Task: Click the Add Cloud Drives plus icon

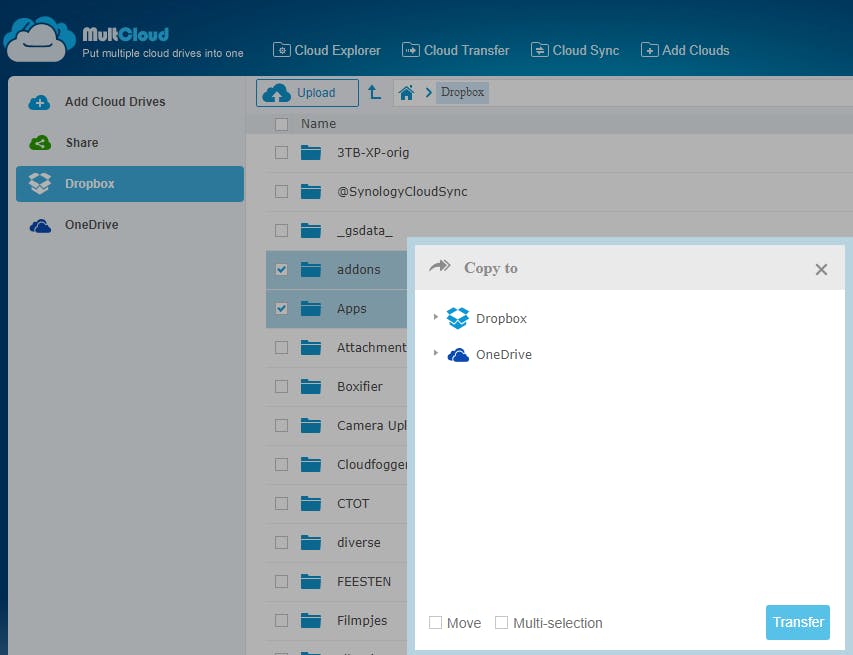Action: (40, 102)
